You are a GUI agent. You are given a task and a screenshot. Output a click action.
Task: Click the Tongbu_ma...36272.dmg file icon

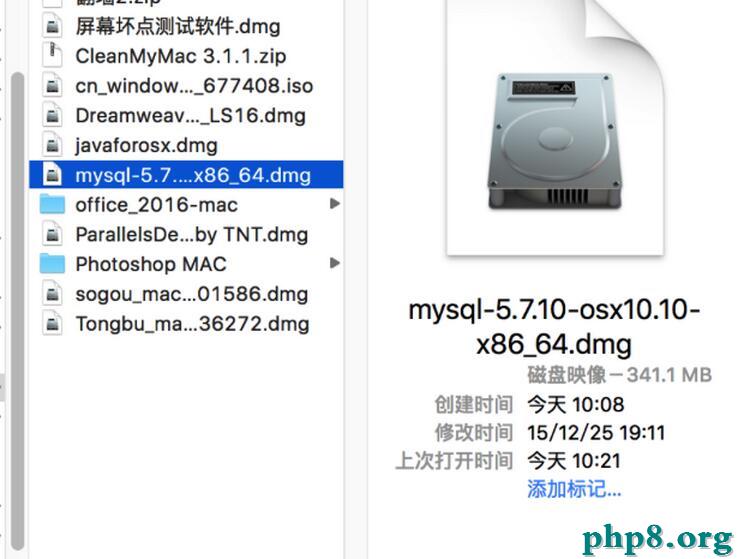52,323
